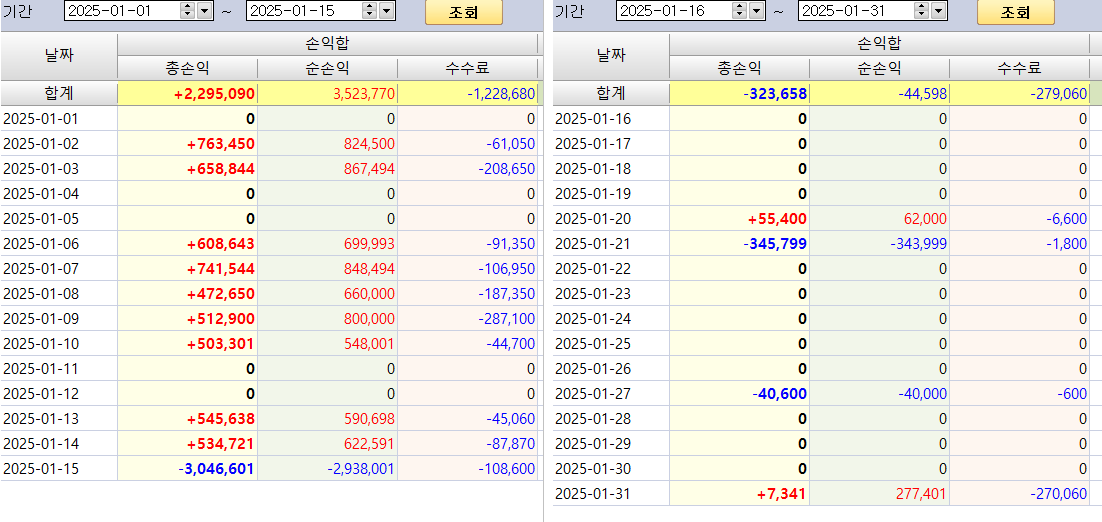The image size is (1102, 522).
Task: Click the -61,050 fee value
Action: pos(510,144)
